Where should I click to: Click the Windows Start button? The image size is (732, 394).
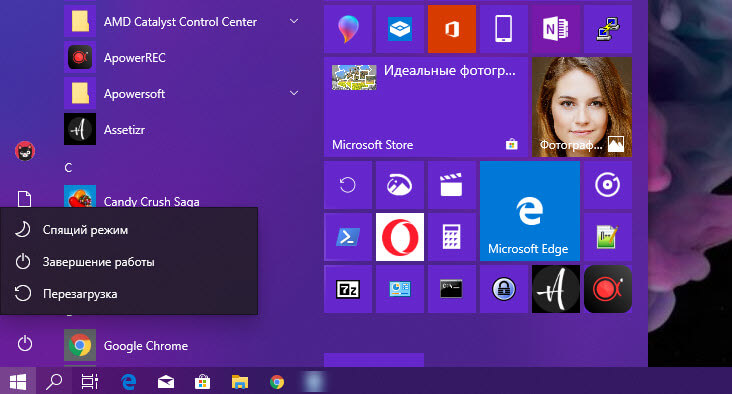18,382
